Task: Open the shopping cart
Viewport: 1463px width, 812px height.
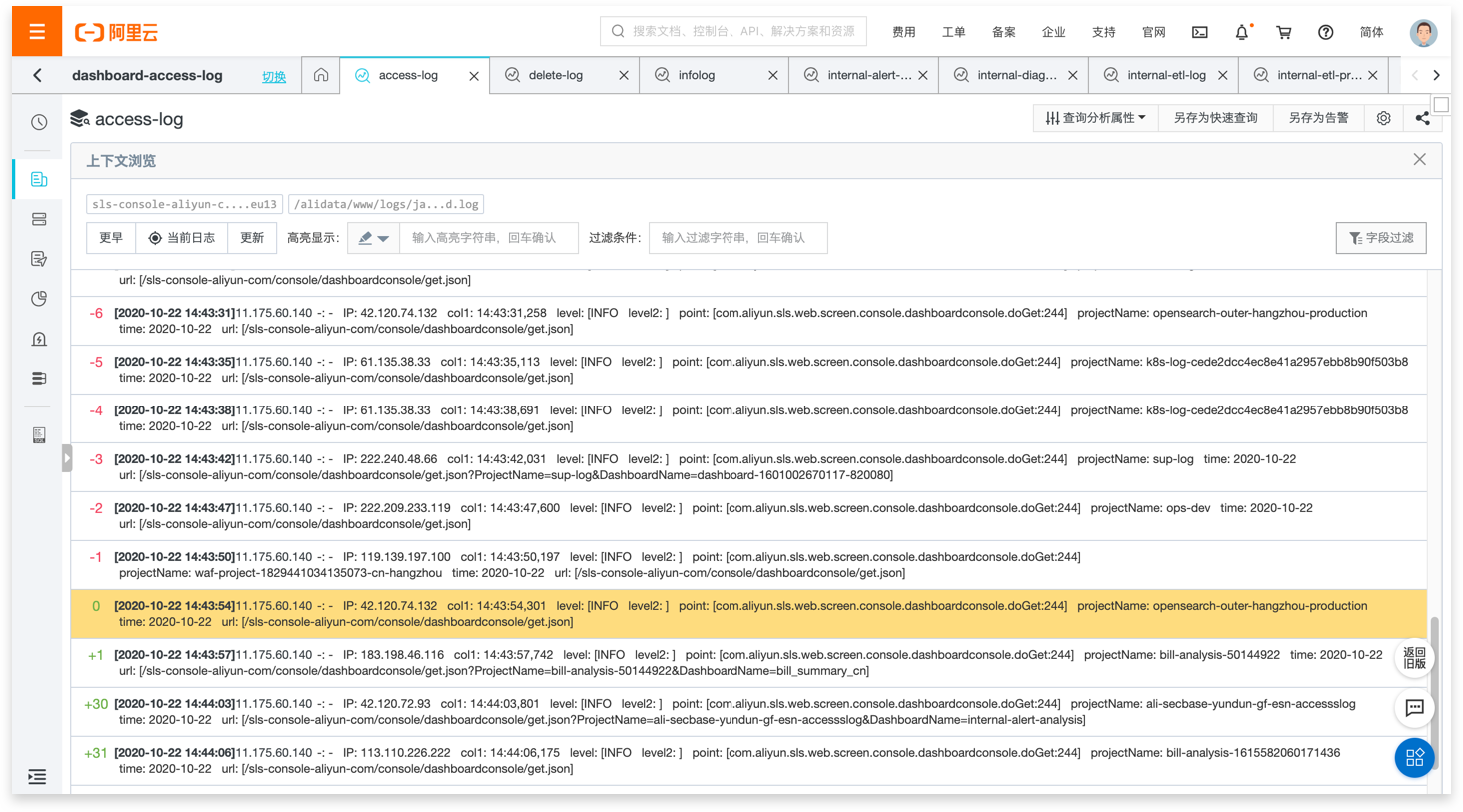Action: (1284, 32)
